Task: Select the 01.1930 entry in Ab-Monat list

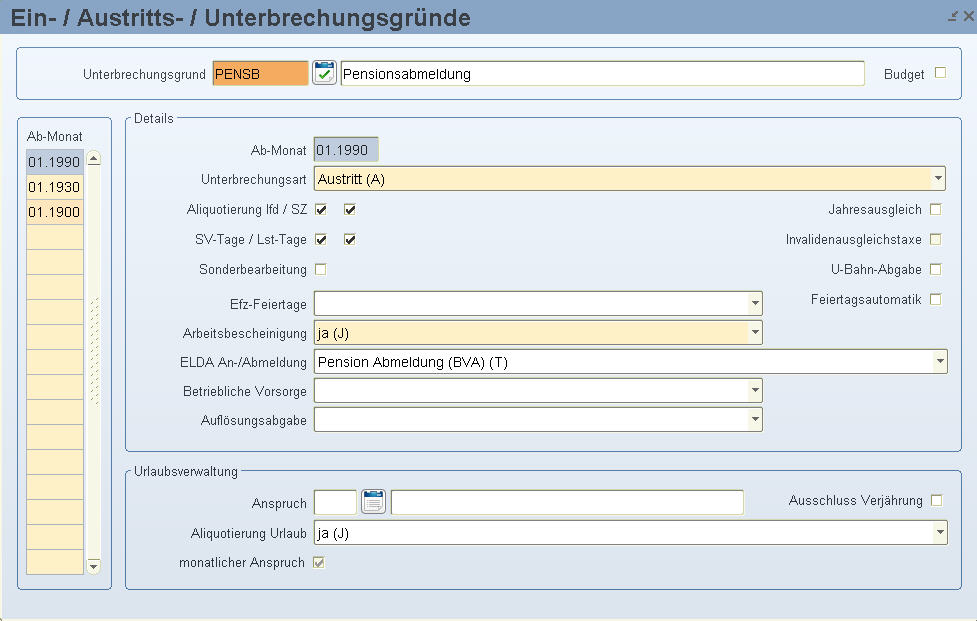Action: [x=55, y=187]
